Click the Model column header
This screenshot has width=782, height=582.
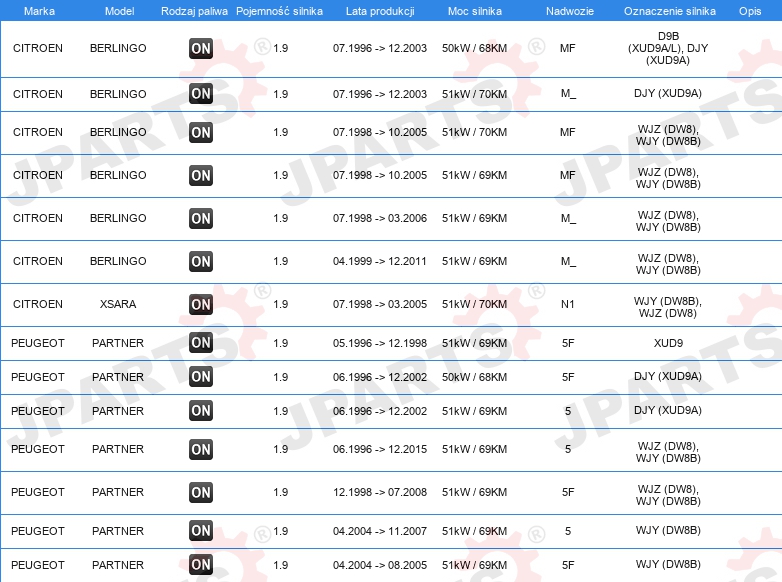119,11
